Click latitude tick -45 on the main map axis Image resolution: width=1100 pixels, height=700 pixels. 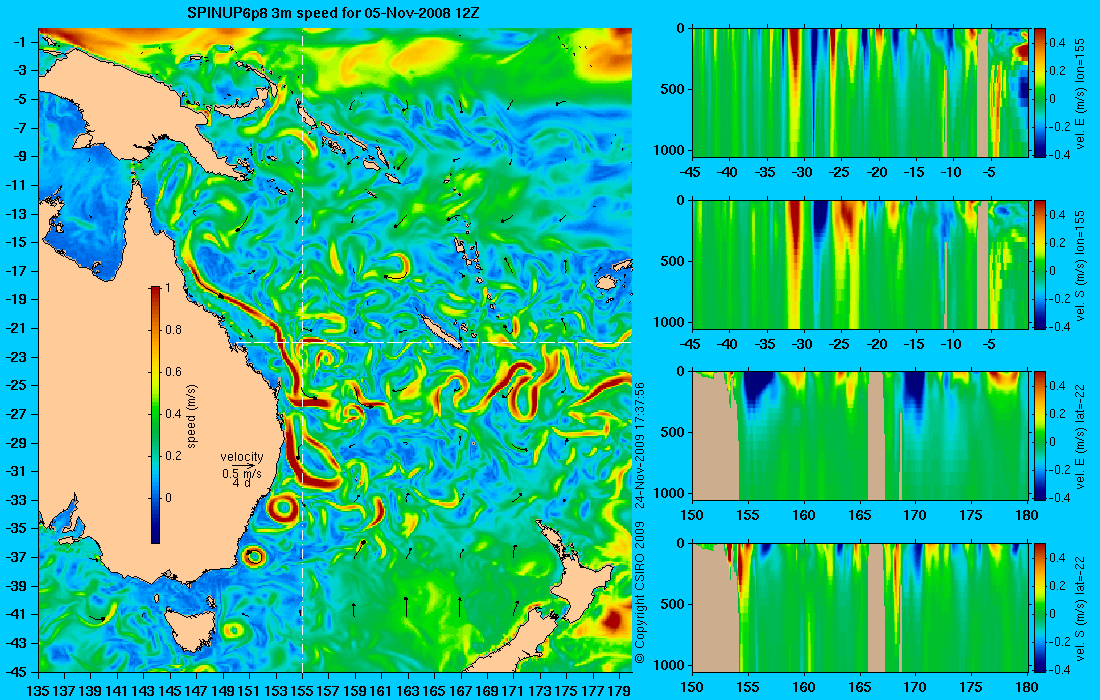[17, 671]
